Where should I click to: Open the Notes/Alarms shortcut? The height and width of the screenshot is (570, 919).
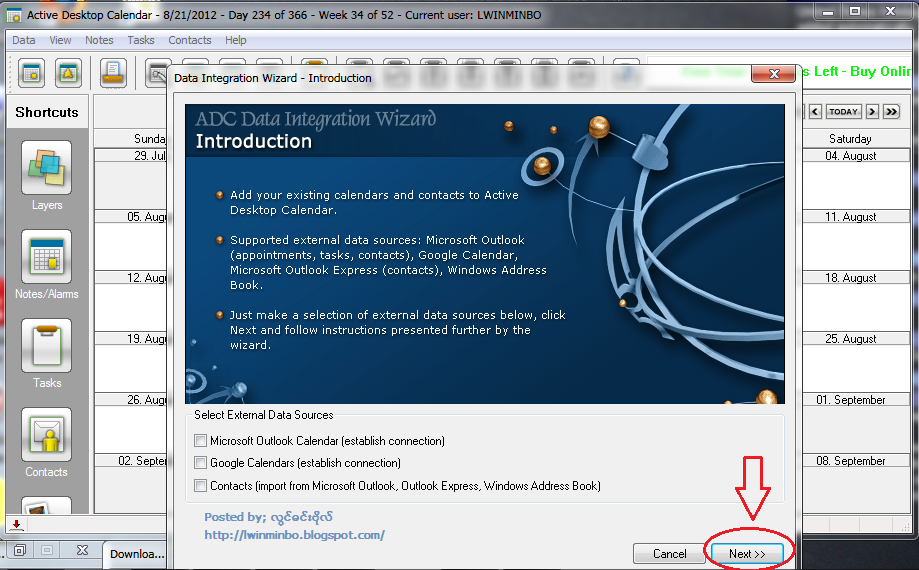point(46,257)
